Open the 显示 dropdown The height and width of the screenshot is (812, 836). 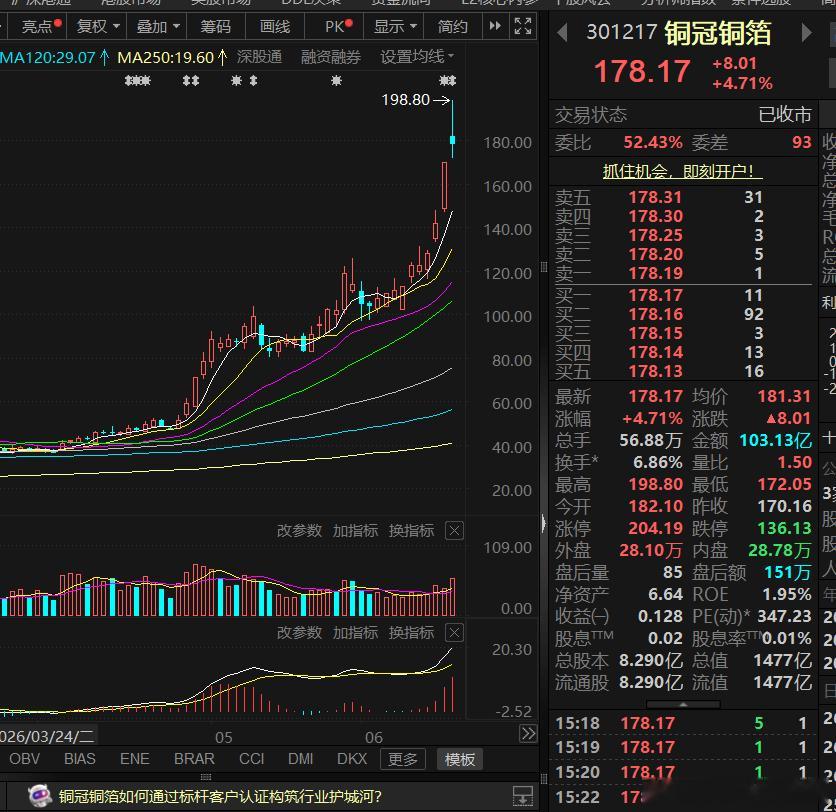395,26
